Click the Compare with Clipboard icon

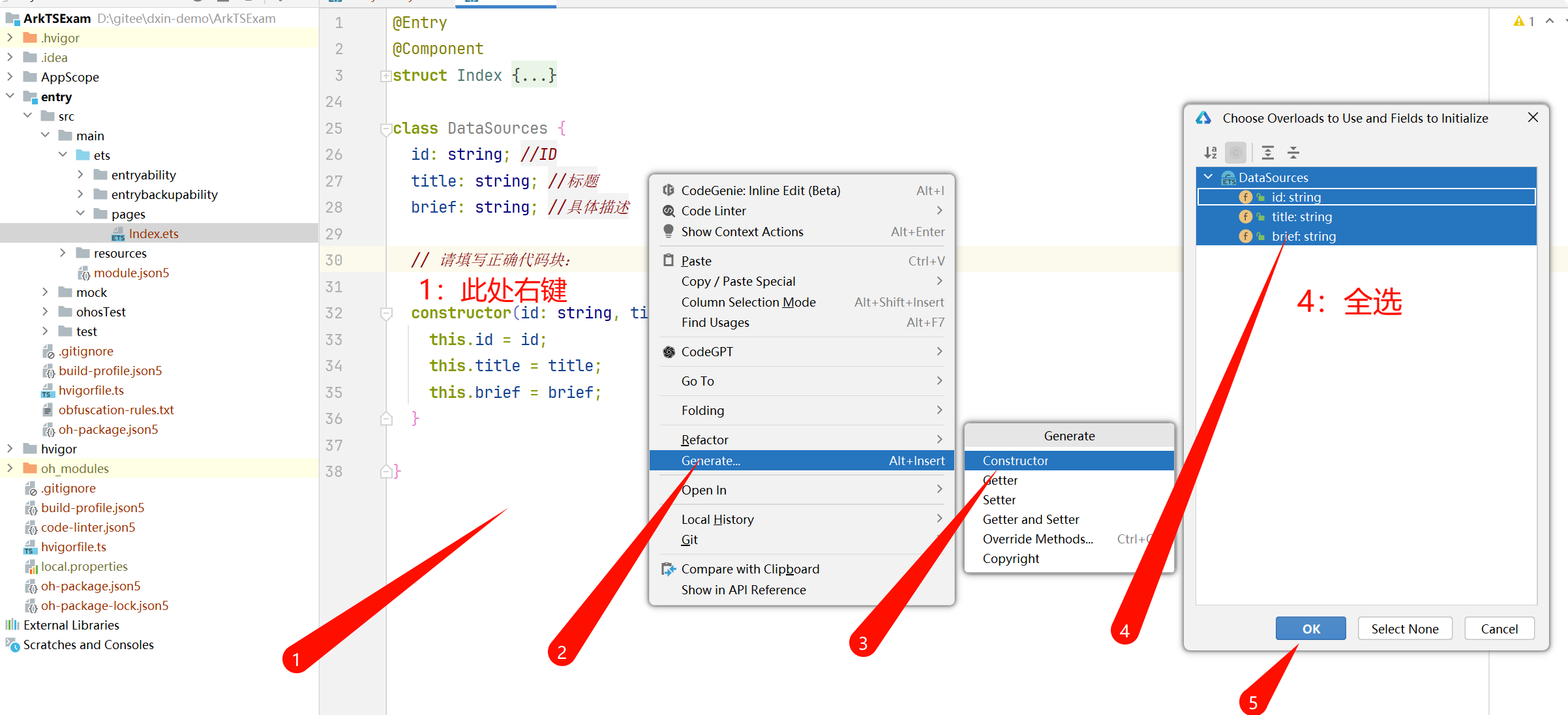click(669, 569)
